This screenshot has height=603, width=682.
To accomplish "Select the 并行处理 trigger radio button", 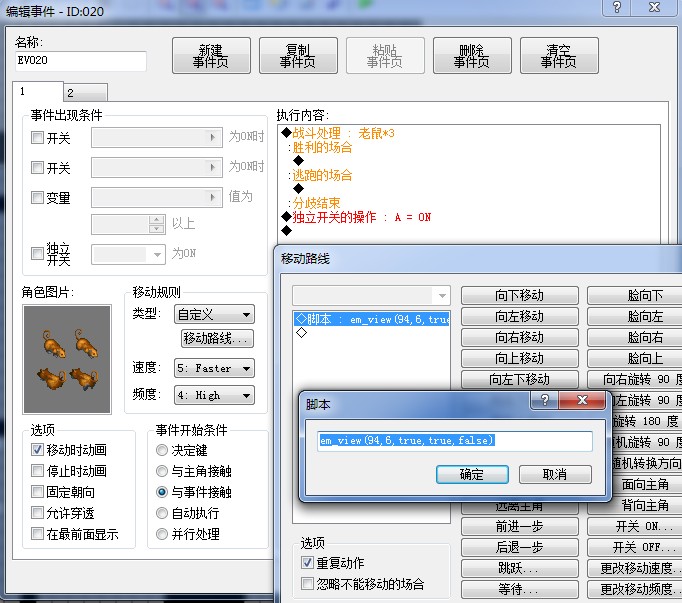I will pyautogui.click(x=162, y=534).
